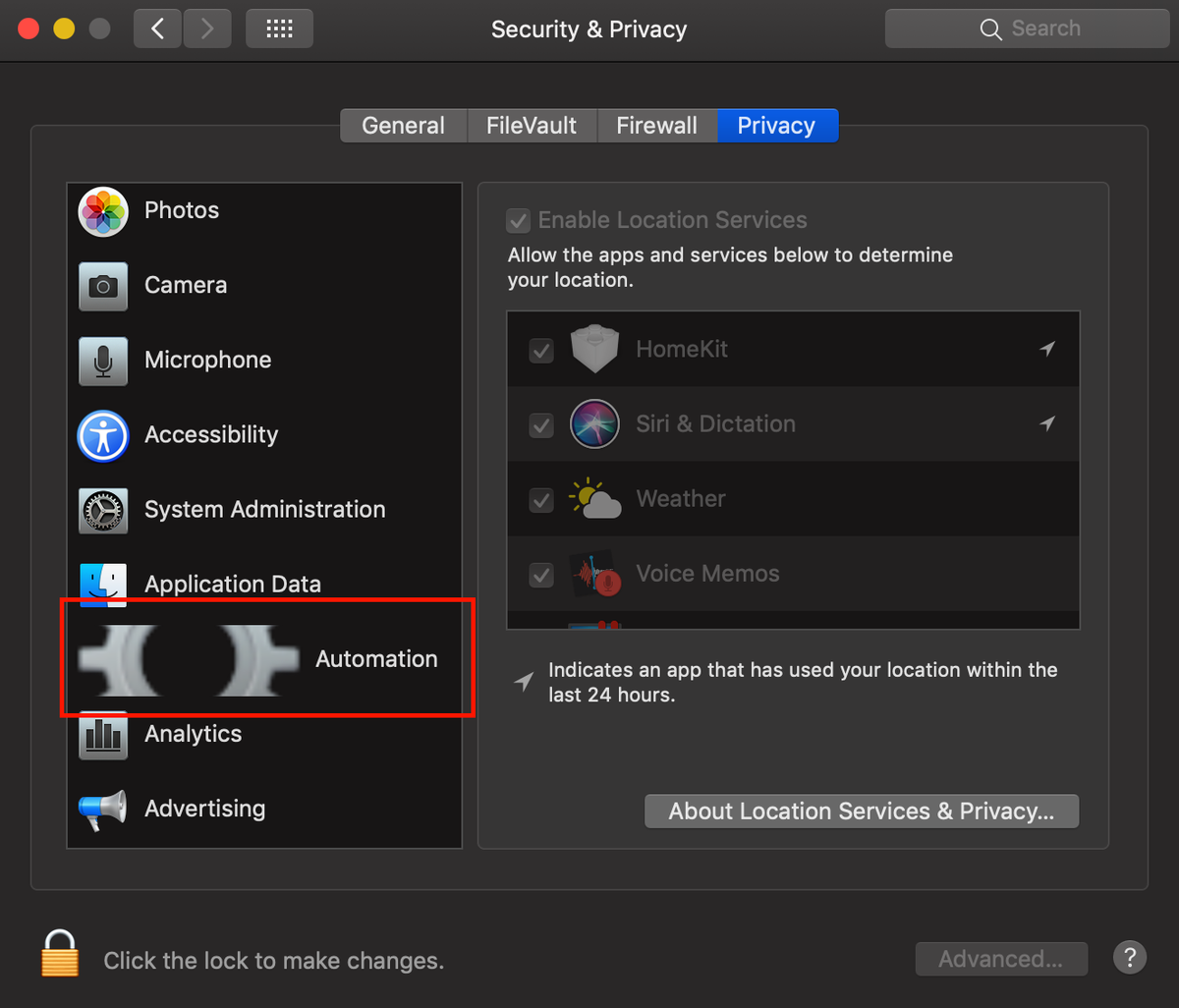Click the Weather app name
The height and width of the screenshot is (1008, 1179).
pyautogui.click(x=681, y=498)
